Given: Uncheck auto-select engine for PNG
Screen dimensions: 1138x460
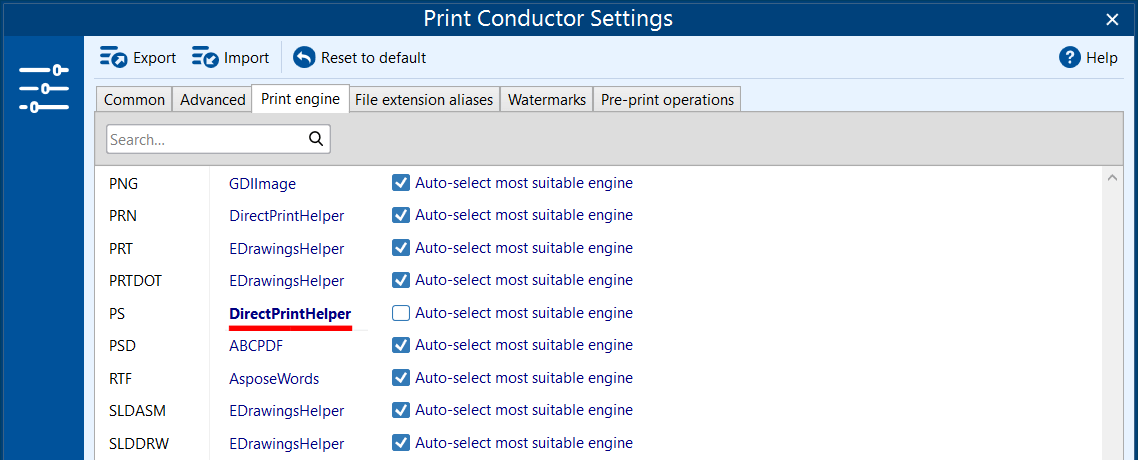Looking at the screenshot, I should coord(401,183).
